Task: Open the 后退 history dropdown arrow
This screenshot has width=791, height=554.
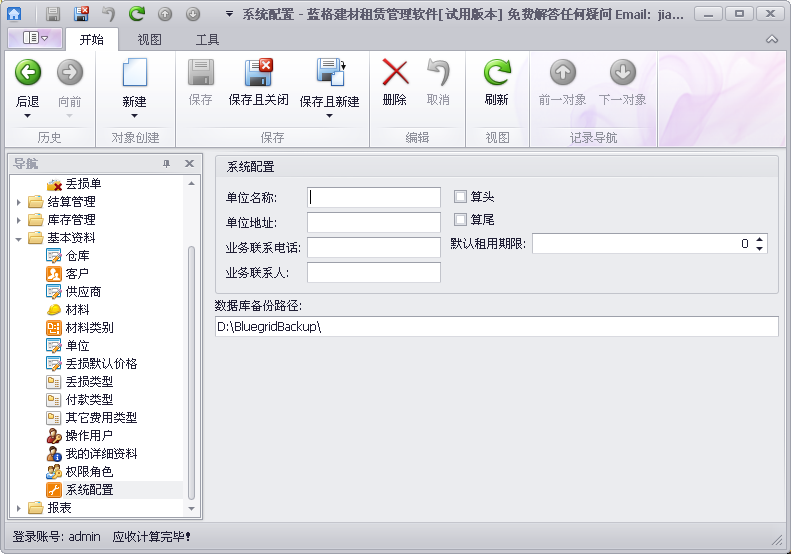Action: [x=28, y=116]
